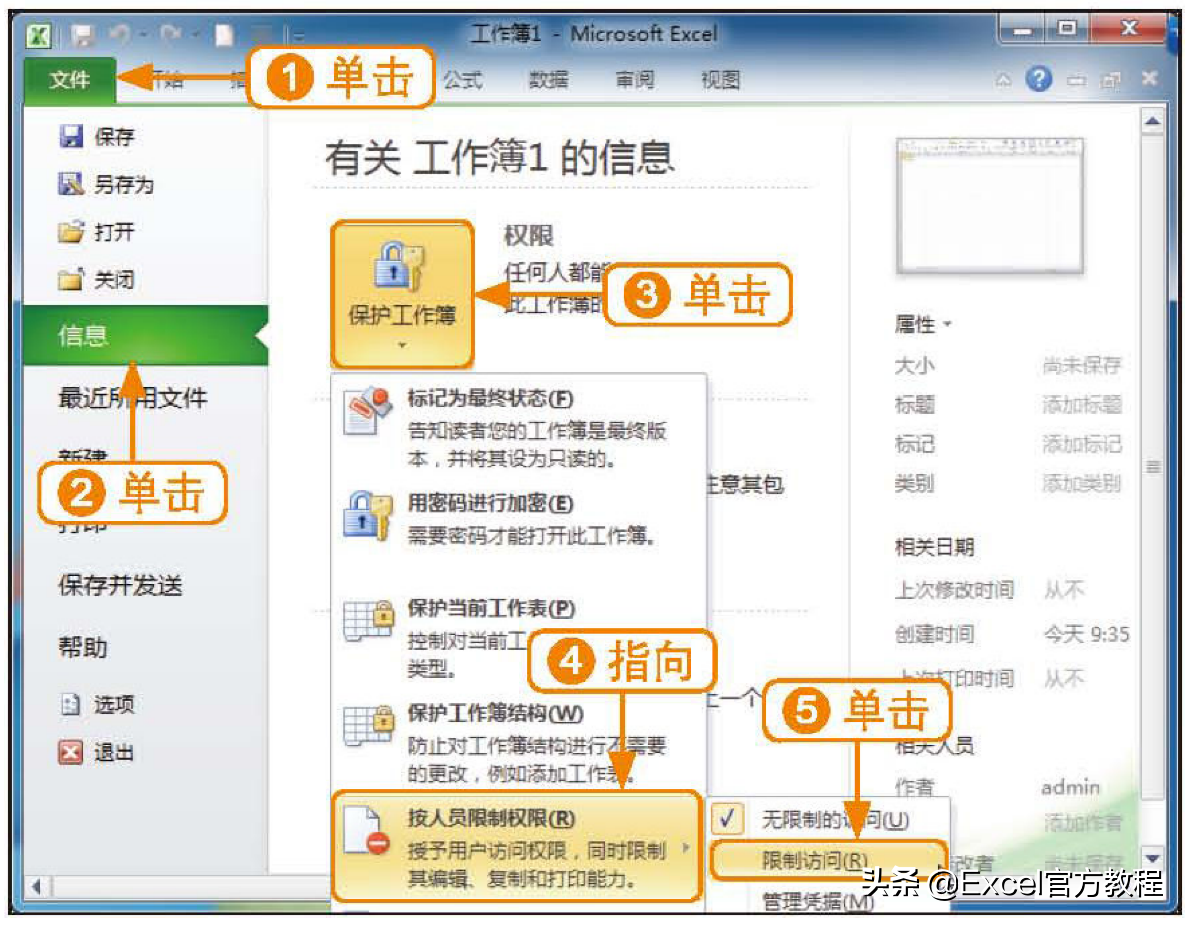The height and width of the screenshot is (925, 1189).
Task: Click the Excel application icon in title bar
Action: pos(38,34)
